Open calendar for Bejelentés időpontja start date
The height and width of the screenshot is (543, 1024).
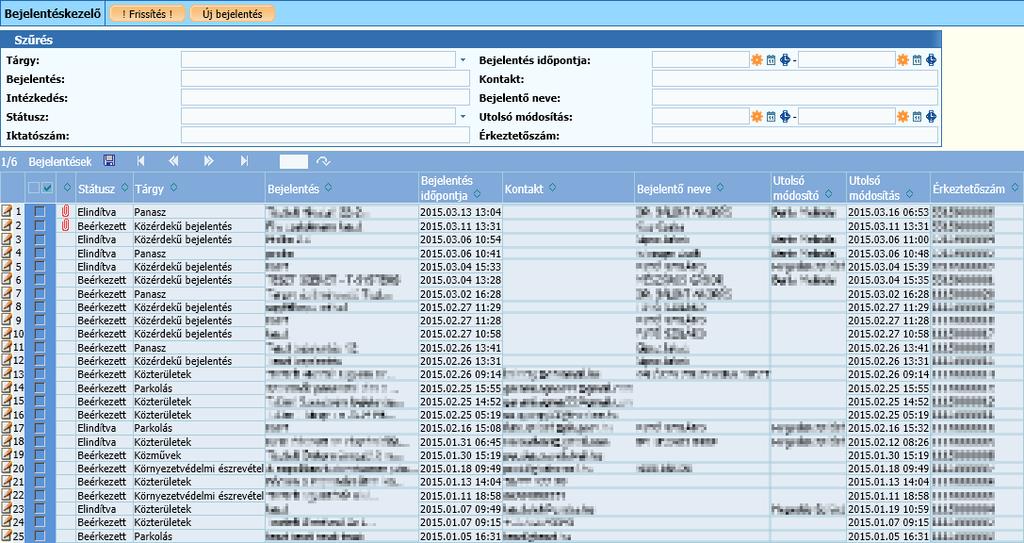(x=771, y=60)
